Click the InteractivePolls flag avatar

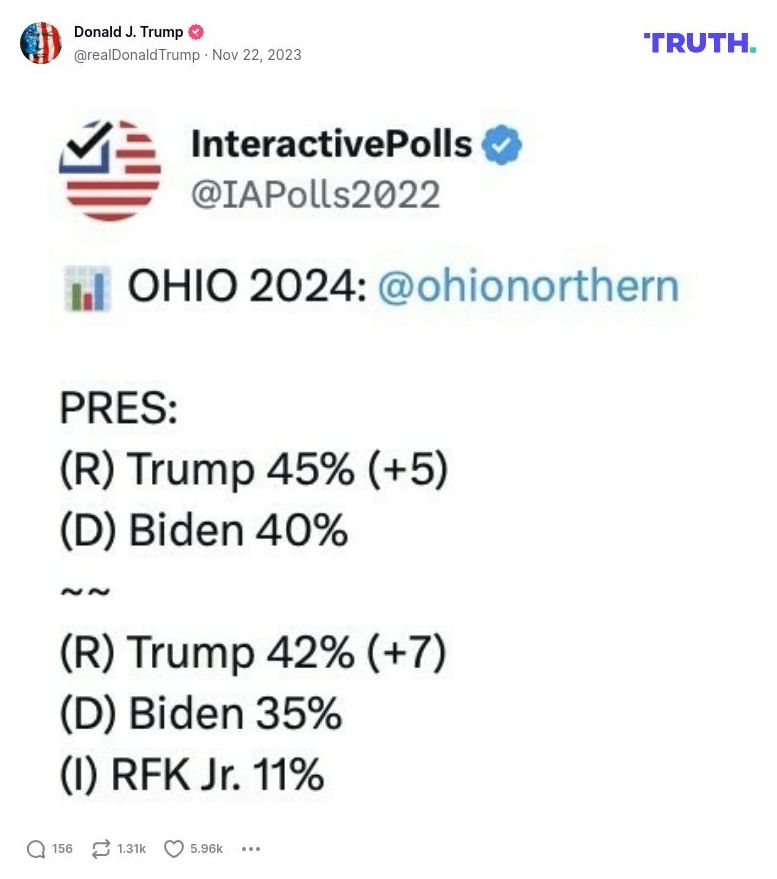pyautogui.click(x=111, y=169)
